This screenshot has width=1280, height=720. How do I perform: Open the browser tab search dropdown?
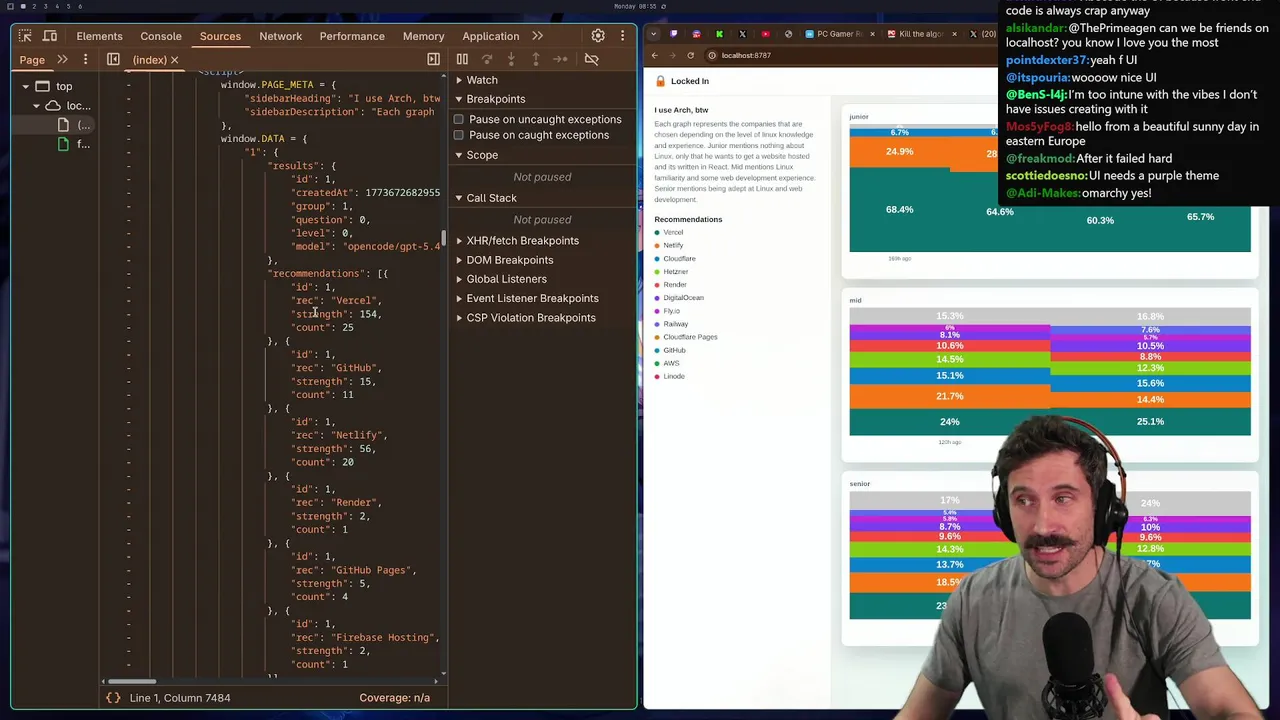click(x=654, y=34)
